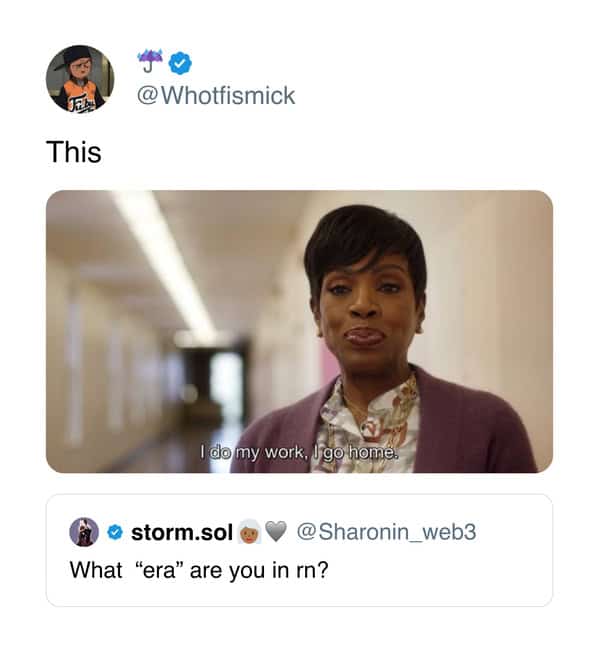Image resolution: width=599 pixels, height=652 pixels.
Task: Open Whotfismick's profile avatar
Action: 80,79
